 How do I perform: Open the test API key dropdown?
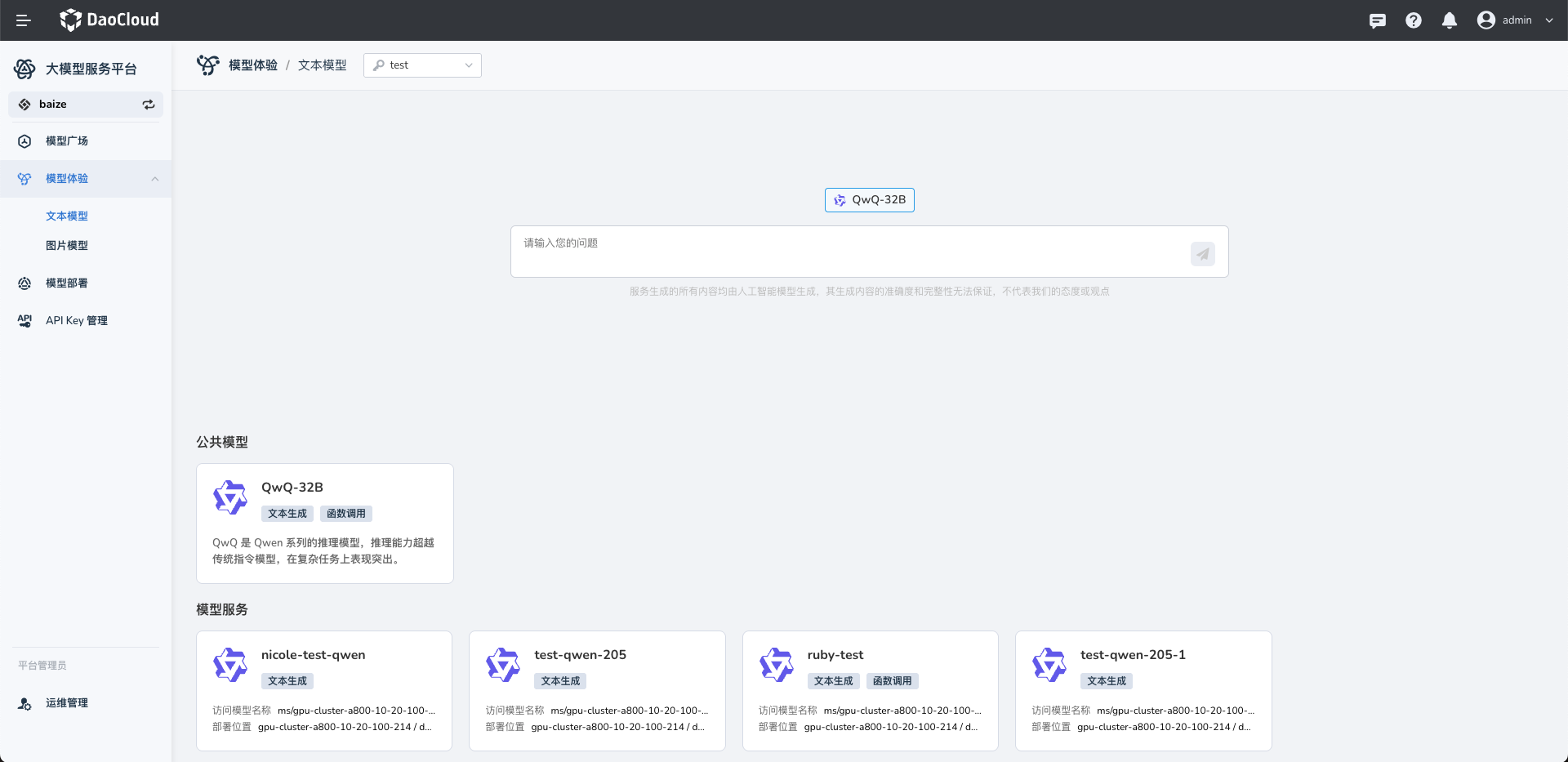tap(422, 65)
